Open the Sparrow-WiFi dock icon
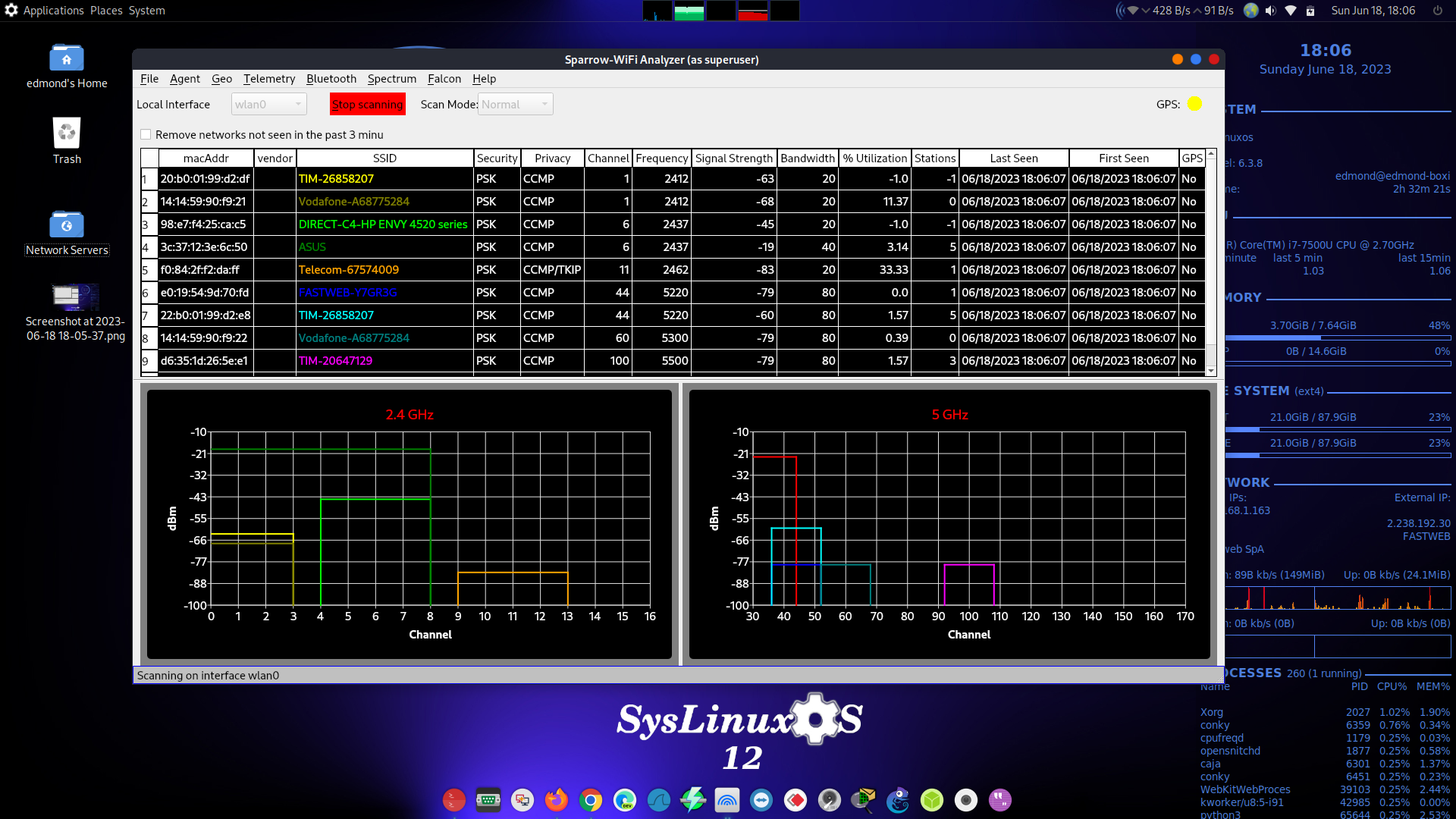 pos(727,800)
